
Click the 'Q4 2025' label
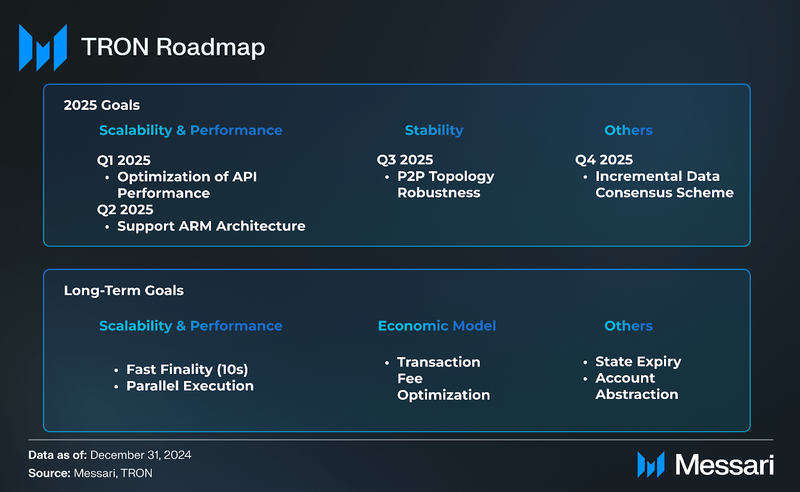click(604, 160)
